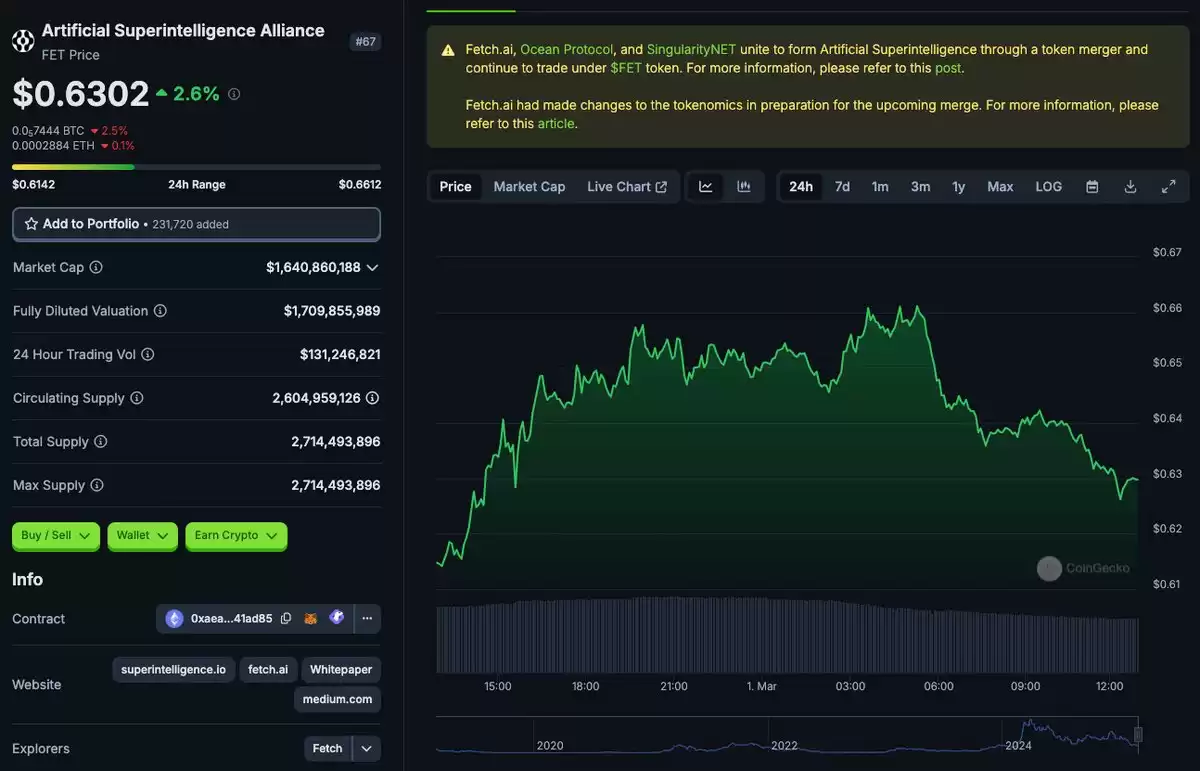Open Market Cap info tooltip icon
This screenshot has width=1200, height=771.
96,267
